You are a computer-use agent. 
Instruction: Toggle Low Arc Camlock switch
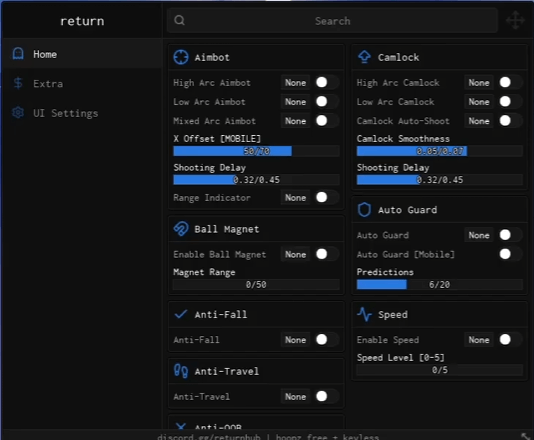coord(511,101)
